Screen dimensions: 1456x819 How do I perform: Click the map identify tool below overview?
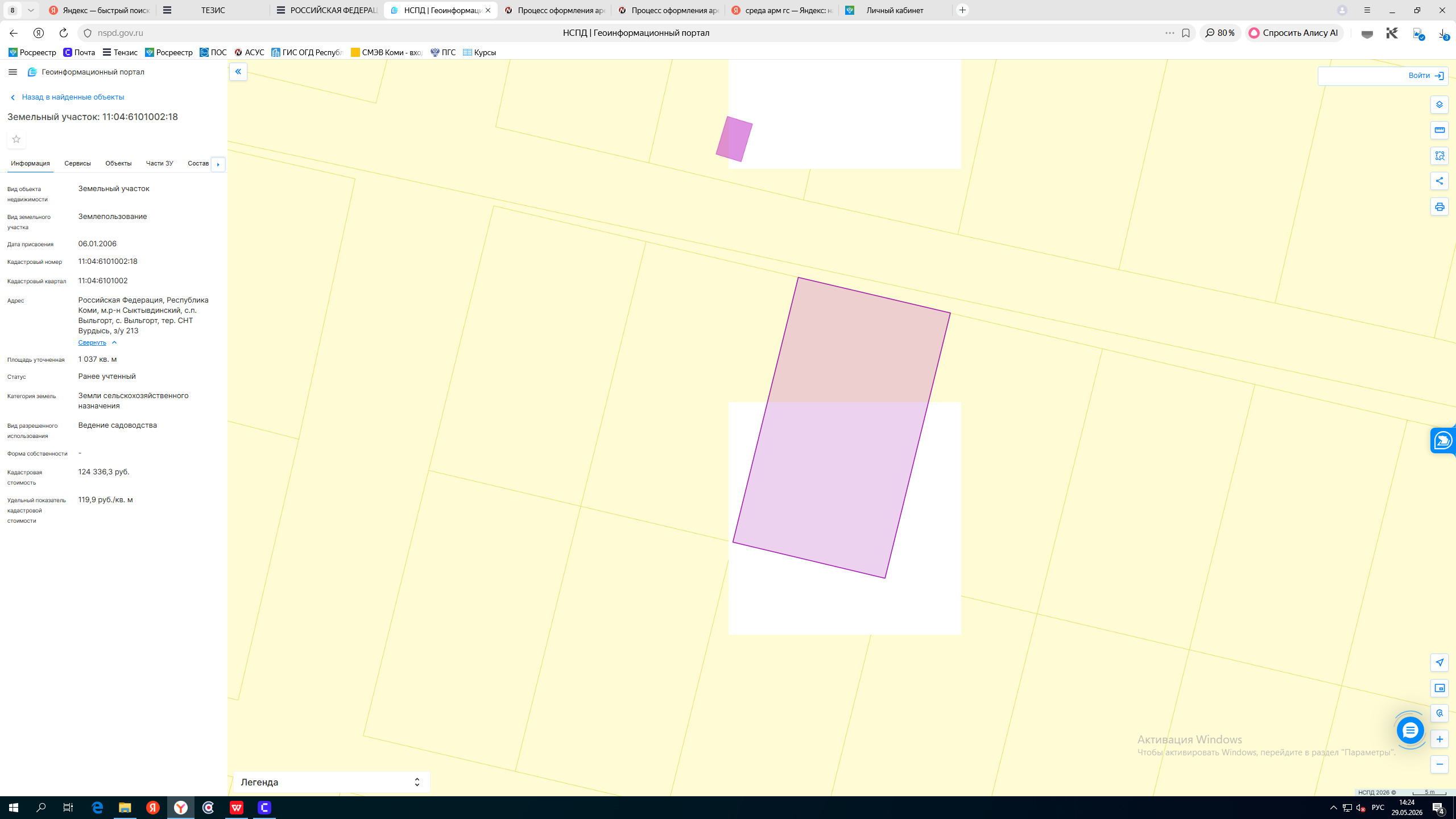click(1440, 713)
